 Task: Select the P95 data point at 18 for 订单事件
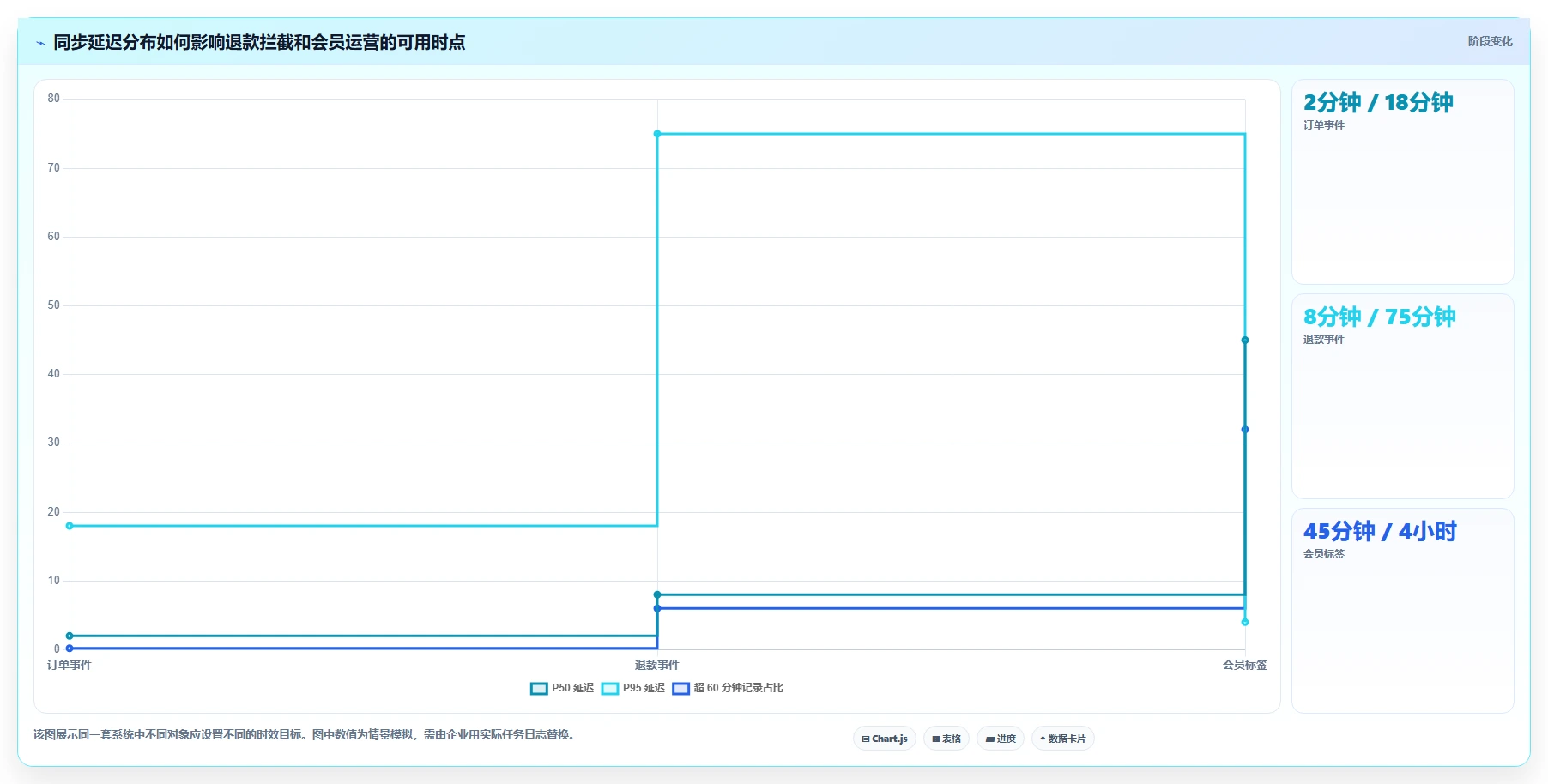pos(70,526)
